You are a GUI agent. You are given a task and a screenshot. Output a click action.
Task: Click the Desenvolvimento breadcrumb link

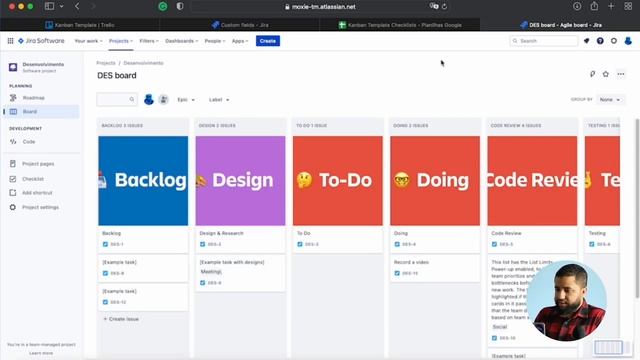point(143,63)
